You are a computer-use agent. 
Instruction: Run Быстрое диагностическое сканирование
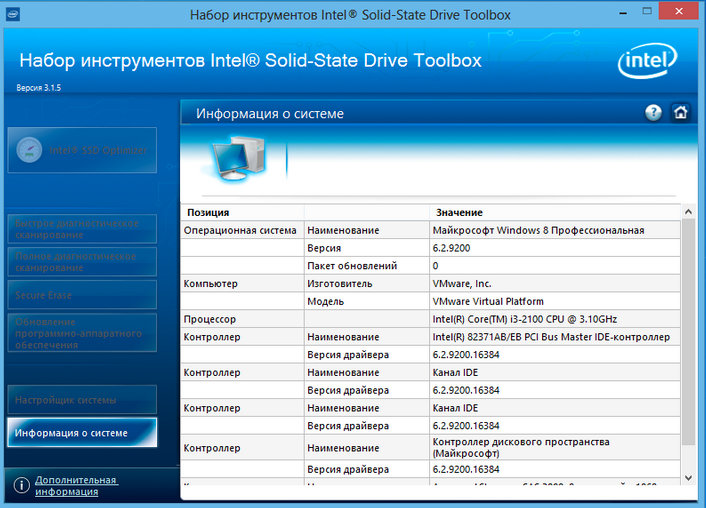(x=82, y=229)
